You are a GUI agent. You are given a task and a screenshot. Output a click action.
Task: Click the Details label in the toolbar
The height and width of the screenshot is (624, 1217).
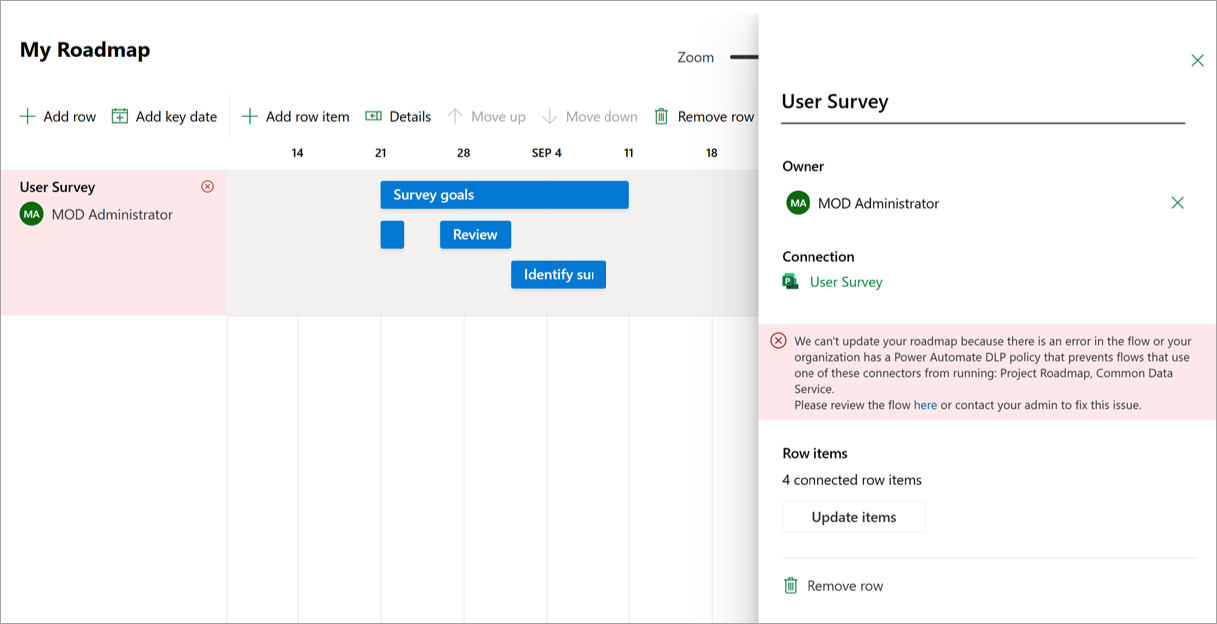pyautogui.click(x=410, y=117)
